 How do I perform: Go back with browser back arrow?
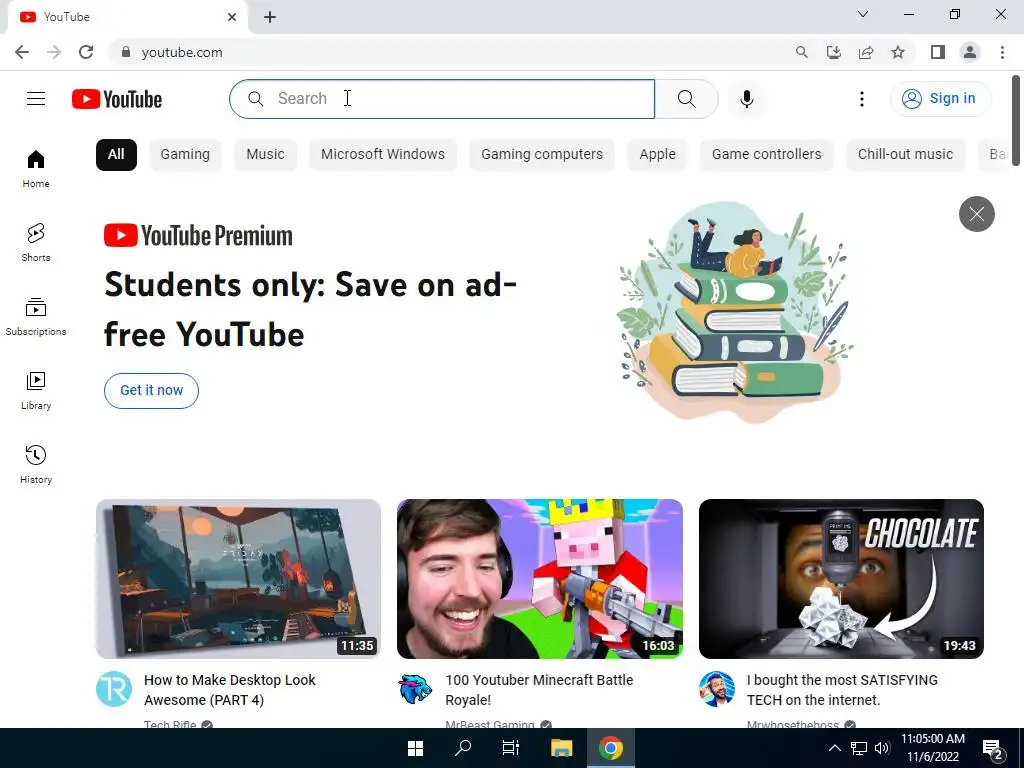coord(22,52)
